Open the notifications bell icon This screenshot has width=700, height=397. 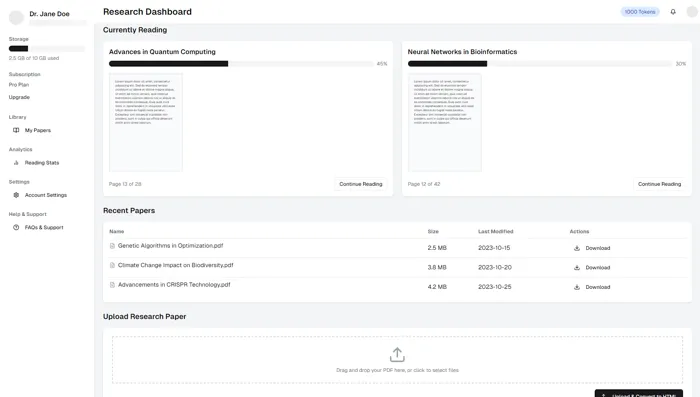pos(673,12)
